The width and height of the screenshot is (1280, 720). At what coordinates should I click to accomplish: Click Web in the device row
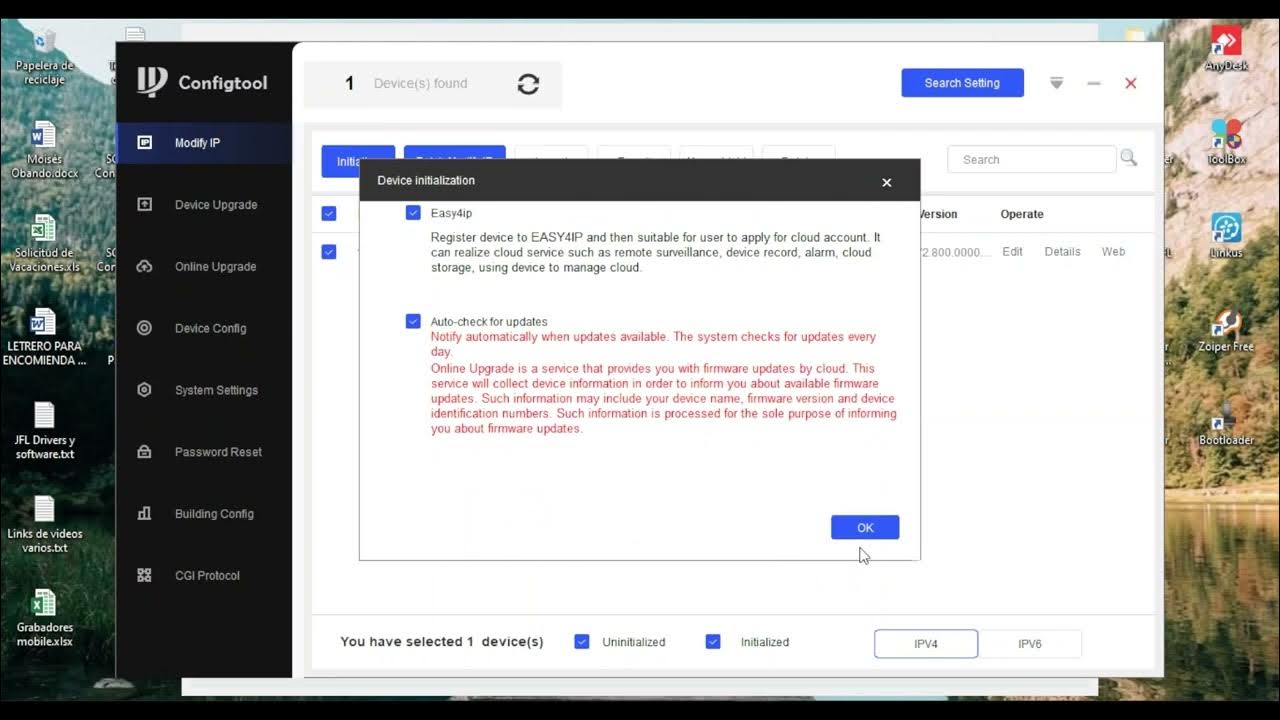[x=1114, y=252]
